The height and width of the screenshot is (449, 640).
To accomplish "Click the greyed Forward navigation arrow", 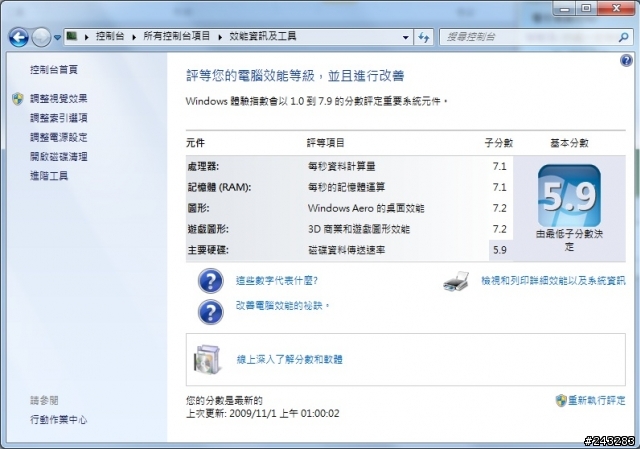I will pos(41,38).
